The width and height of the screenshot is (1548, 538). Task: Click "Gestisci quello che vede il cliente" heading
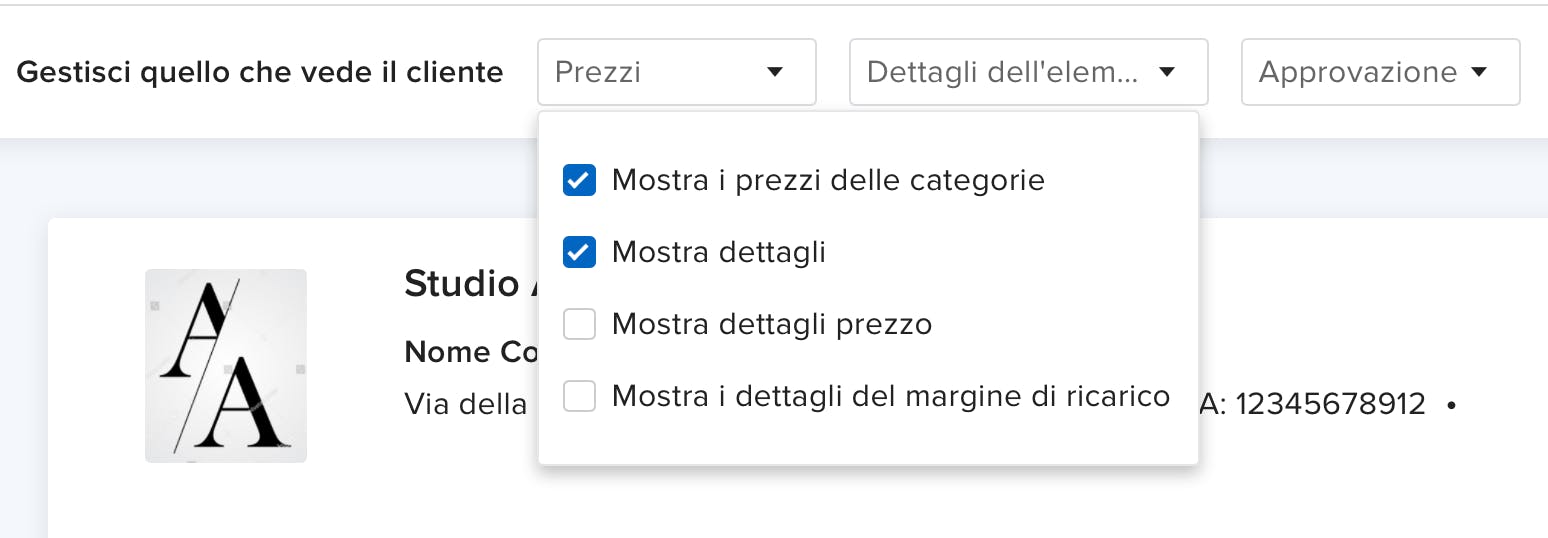[260, 72]
